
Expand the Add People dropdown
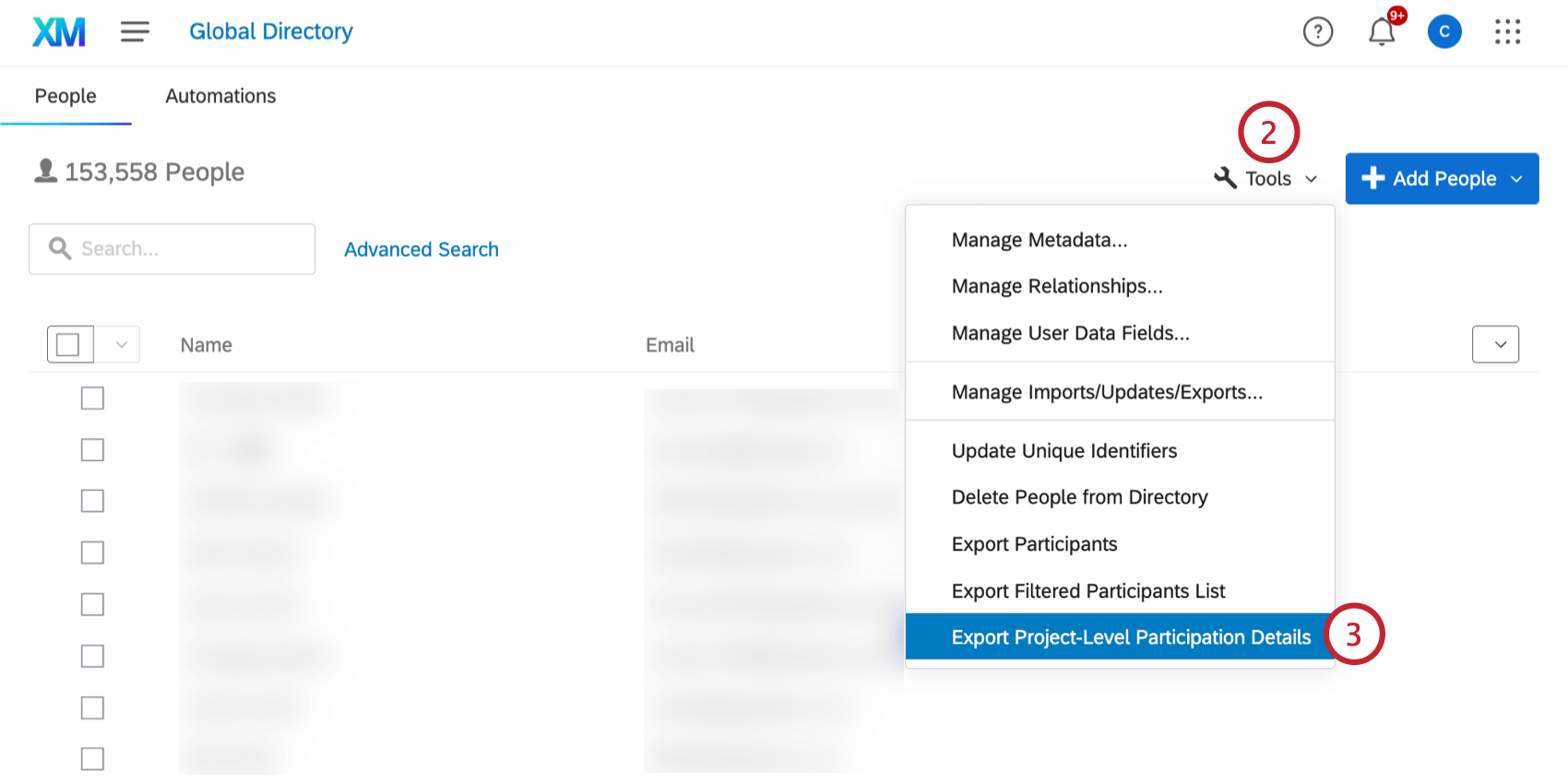tap(1516, 179)
